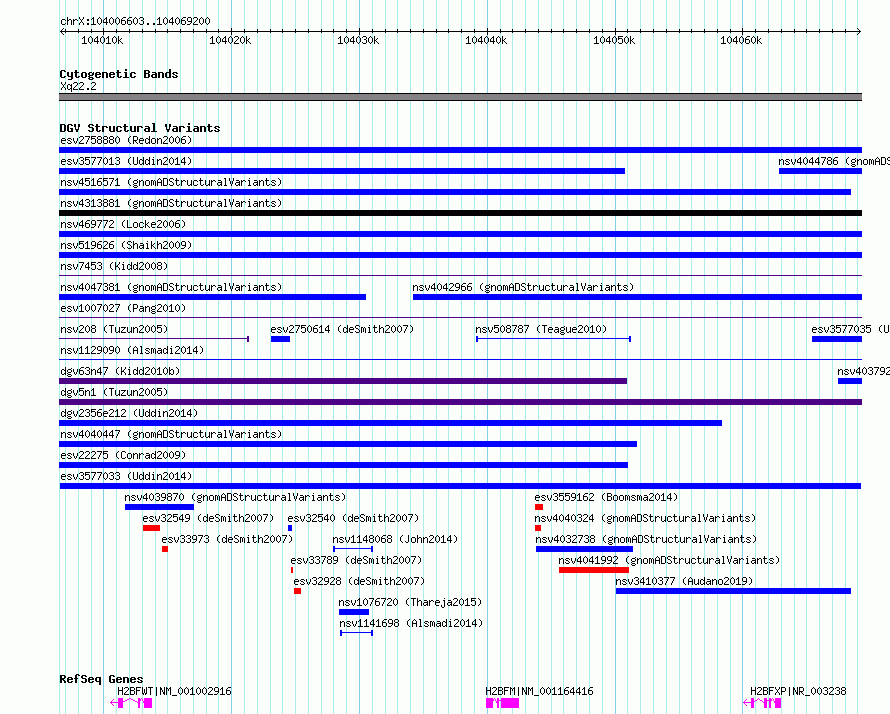Click the Cytogenetic Bands track title
The height and width of the screenshot is (714, 890).
click(119, 74)
